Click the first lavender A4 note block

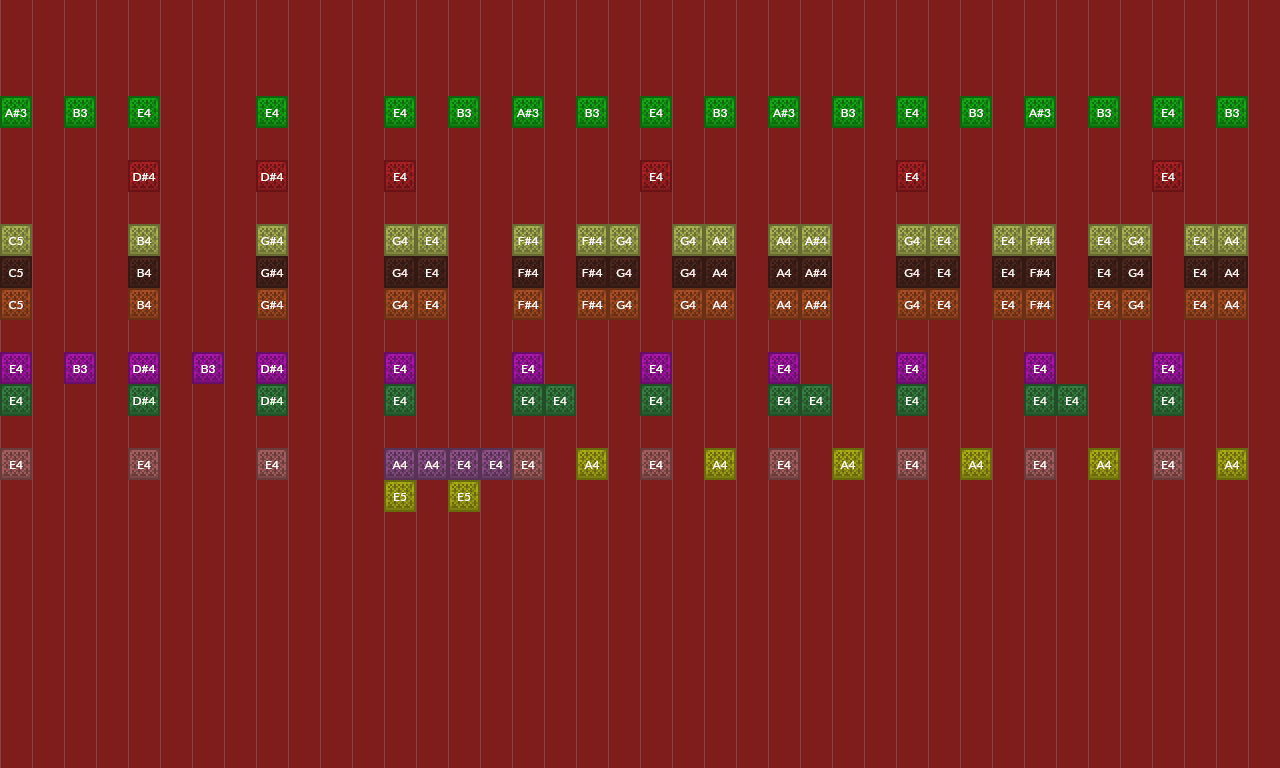click(x=400, y=464)
